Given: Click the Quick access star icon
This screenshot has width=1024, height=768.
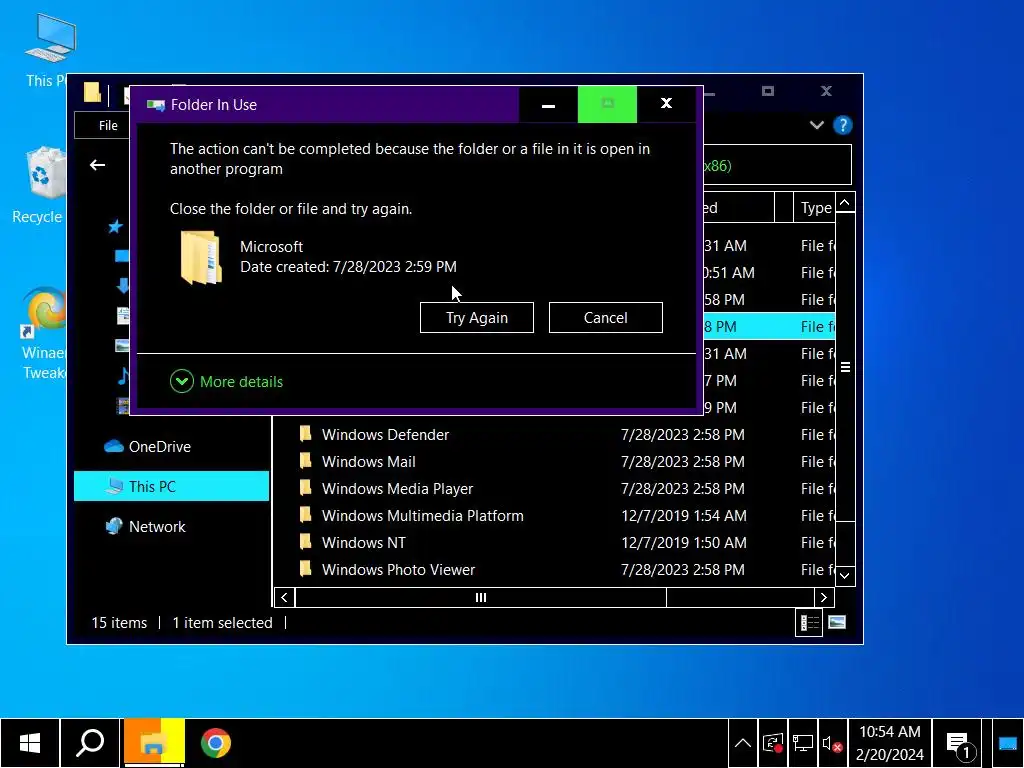Looking at the screenshot, I should 116,227.
